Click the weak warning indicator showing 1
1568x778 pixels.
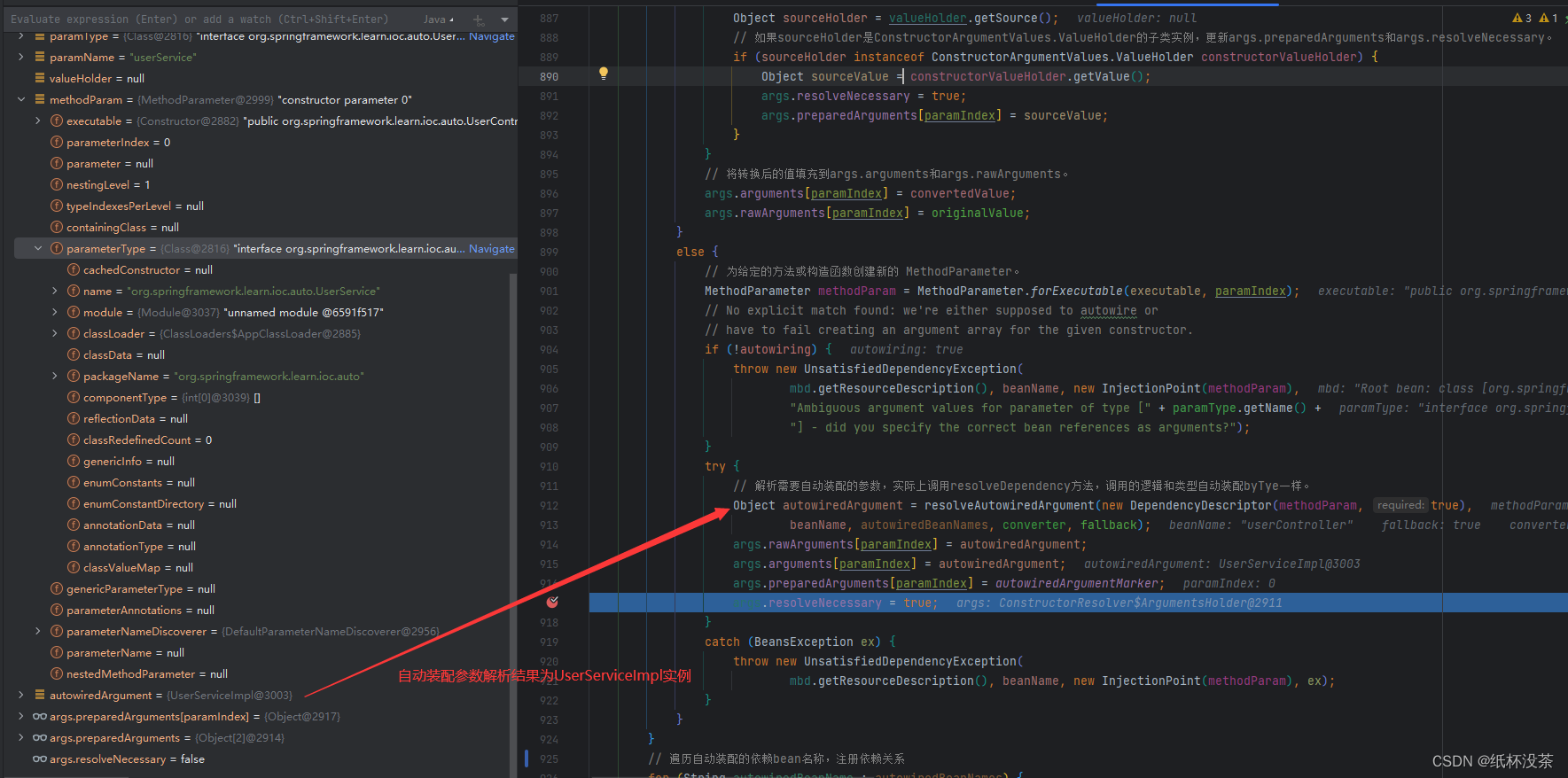[x=1548, y=18]
